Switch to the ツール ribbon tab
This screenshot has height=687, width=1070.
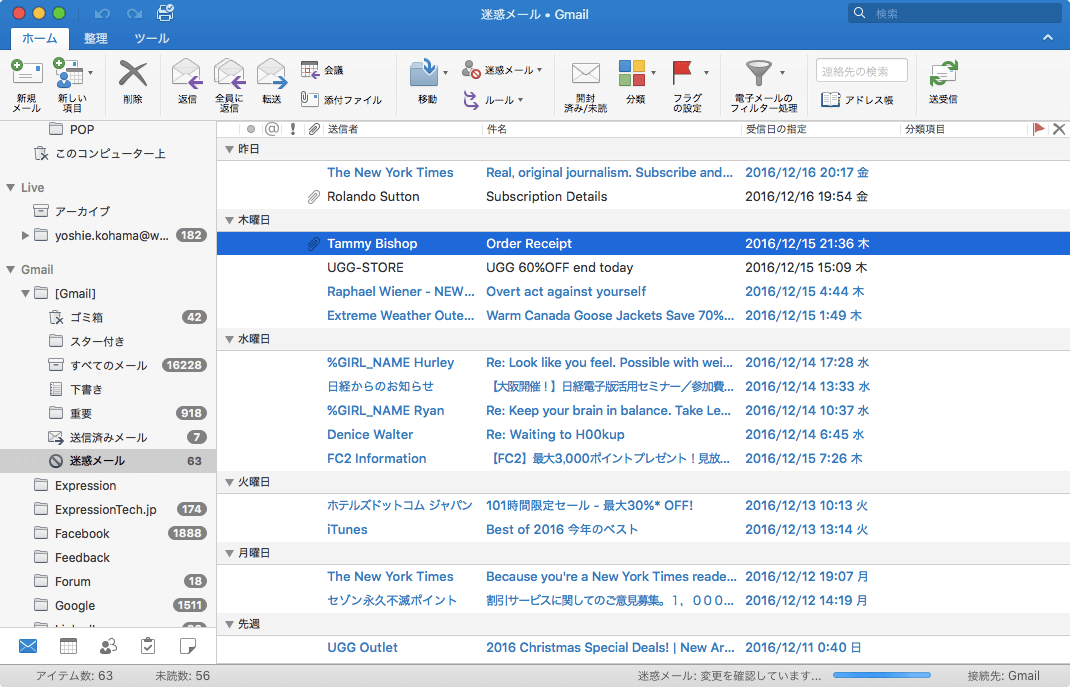click(152, 39)
